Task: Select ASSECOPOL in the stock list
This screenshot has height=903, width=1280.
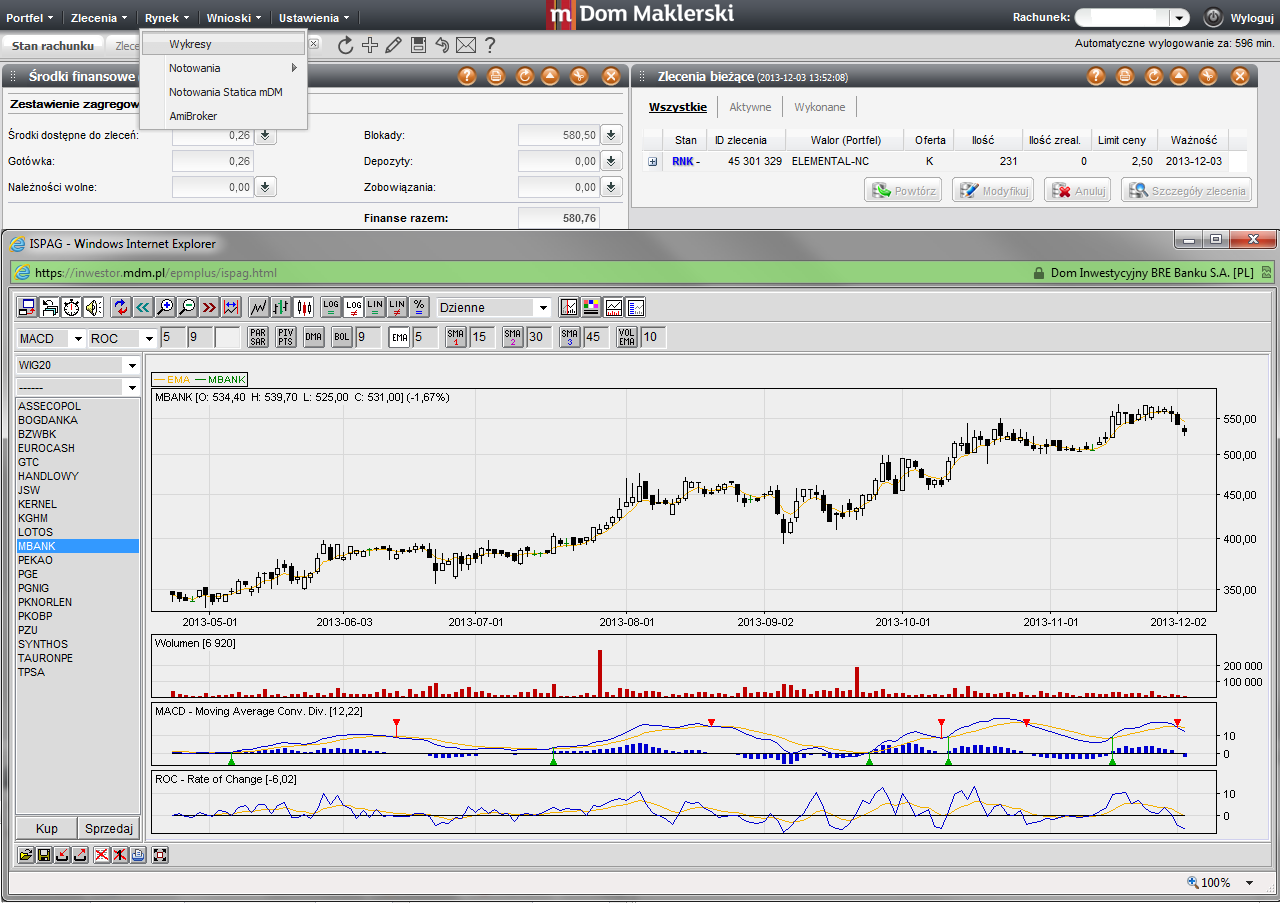Action: coord(77,406)
